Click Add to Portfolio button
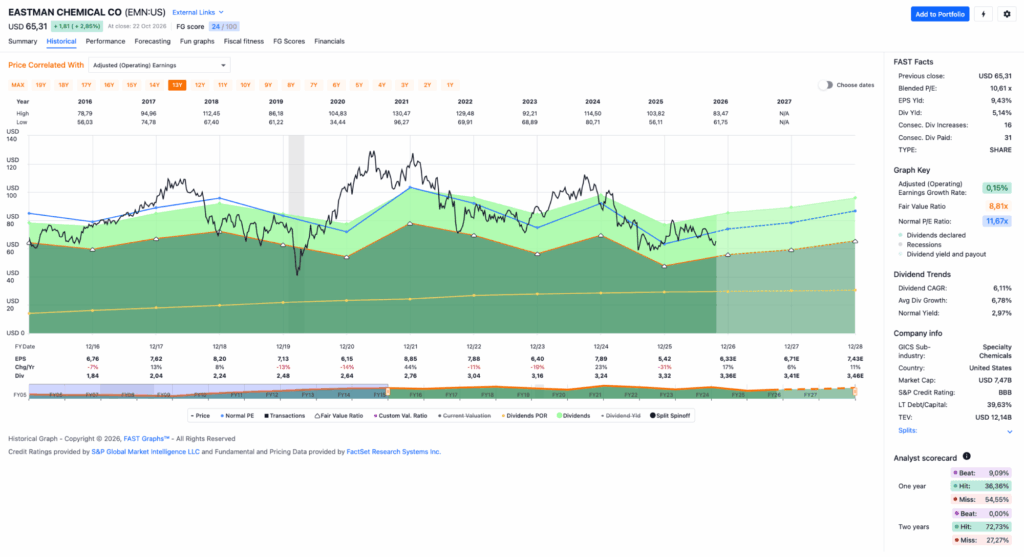 tap(940, 14)
